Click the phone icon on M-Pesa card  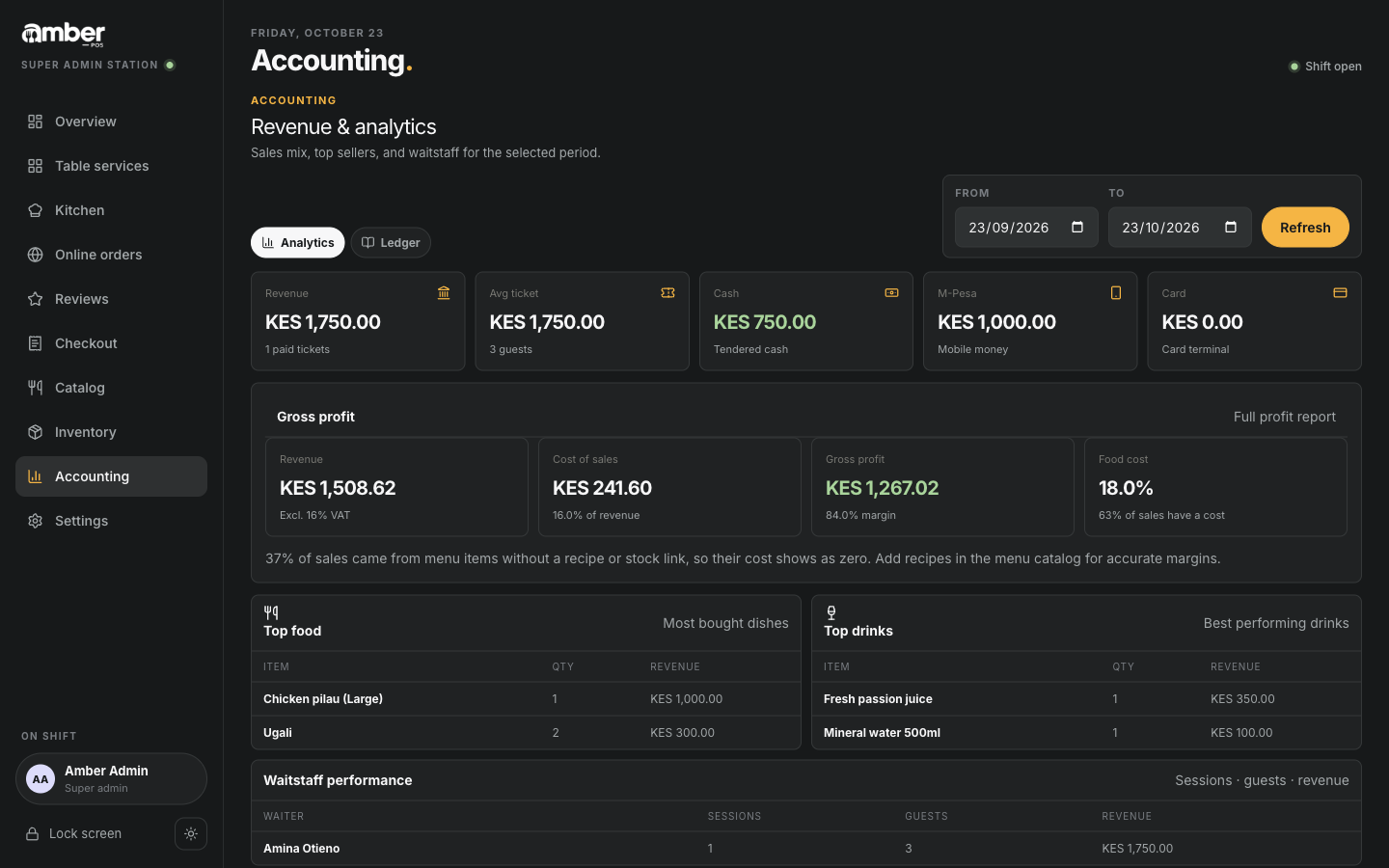(x=1116, y=293)
